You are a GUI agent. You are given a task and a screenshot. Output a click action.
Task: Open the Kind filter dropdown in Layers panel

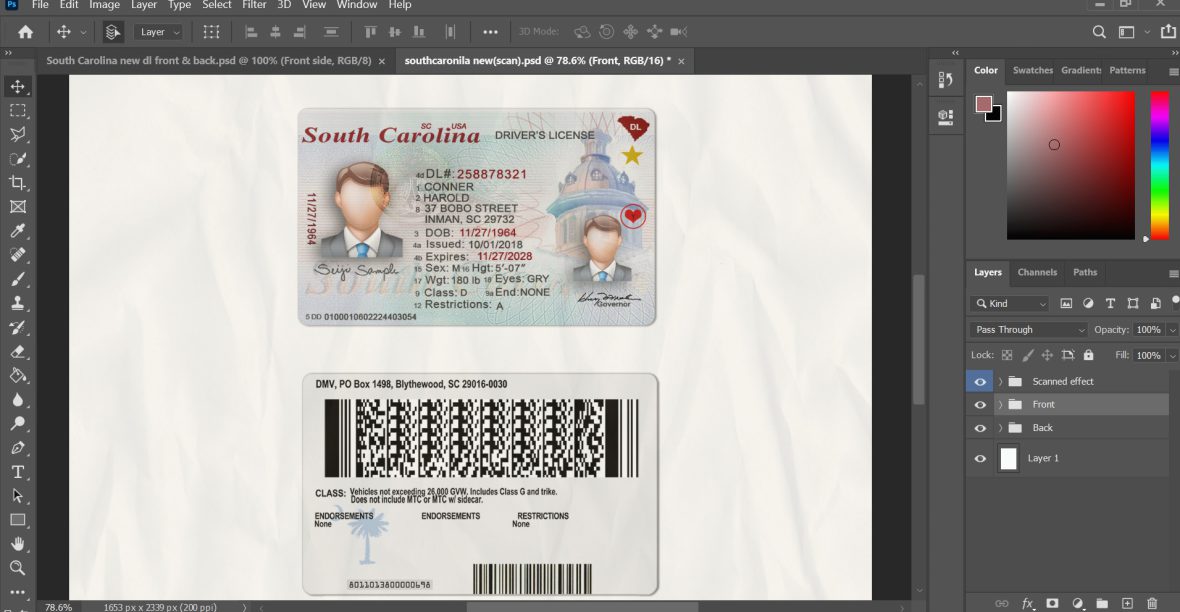click(1008, 303)
